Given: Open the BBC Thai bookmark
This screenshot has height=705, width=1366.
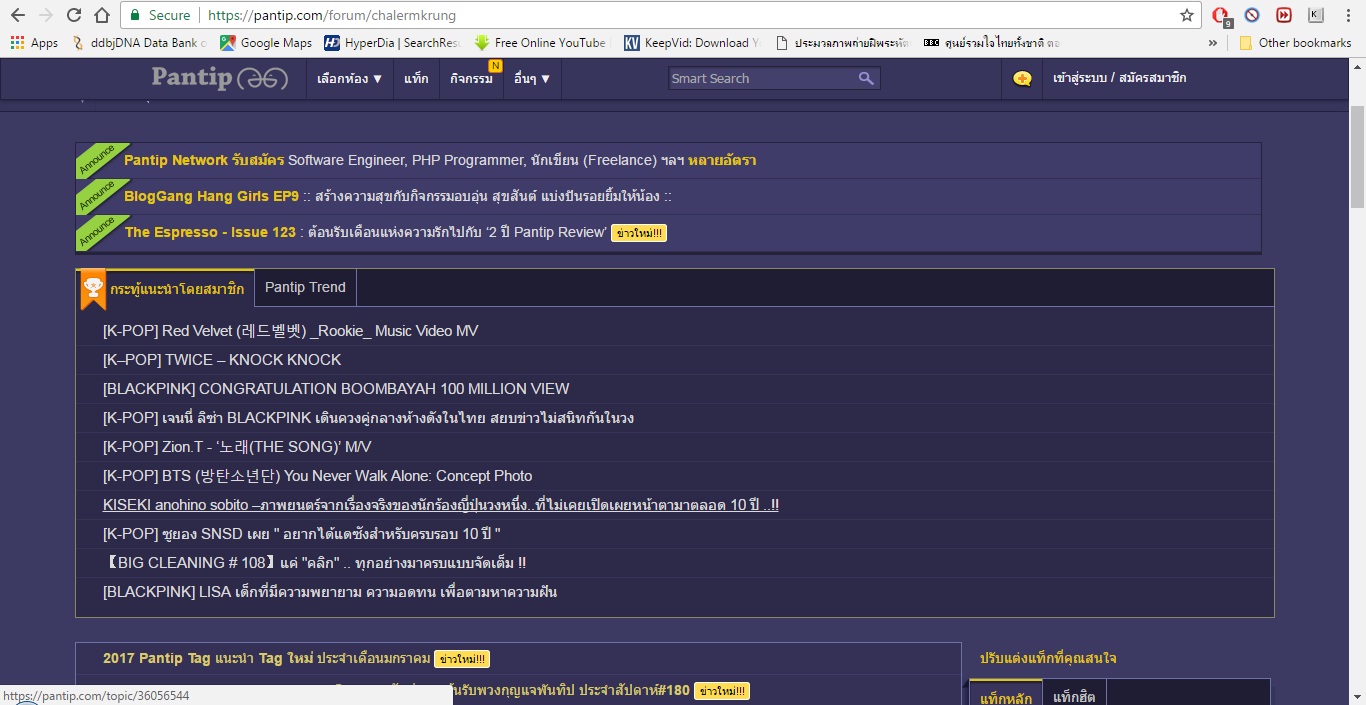Looking at the screenshot, I should 991,43.
